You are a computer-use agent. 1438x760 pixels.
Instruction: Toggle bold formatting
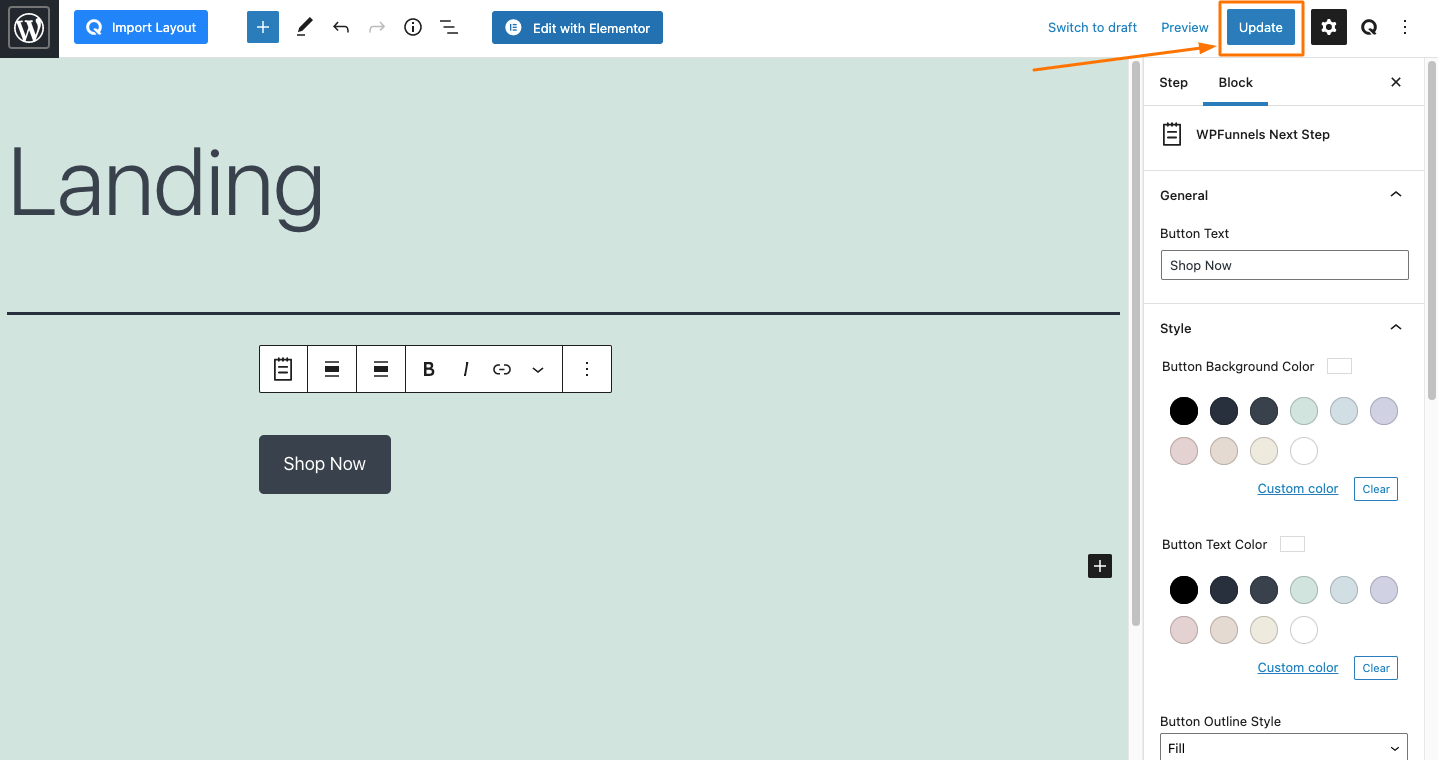tap(429, 369)
